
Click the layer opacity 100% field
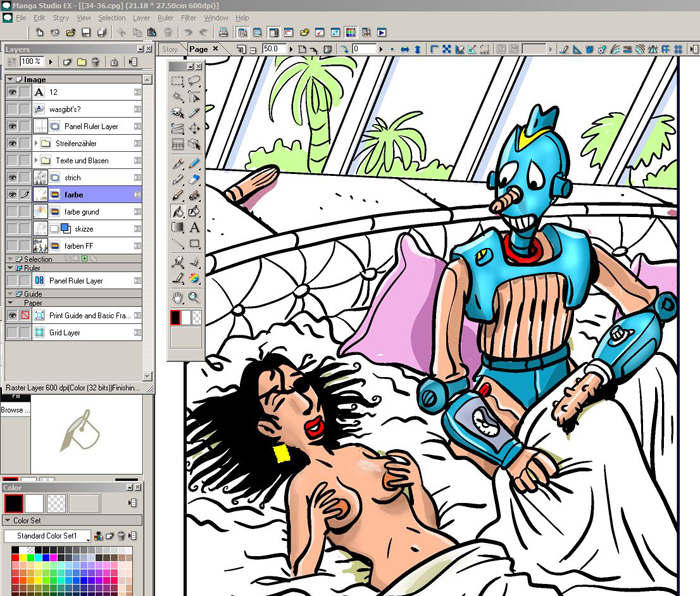pyautogui.click(x=30, y=62)
